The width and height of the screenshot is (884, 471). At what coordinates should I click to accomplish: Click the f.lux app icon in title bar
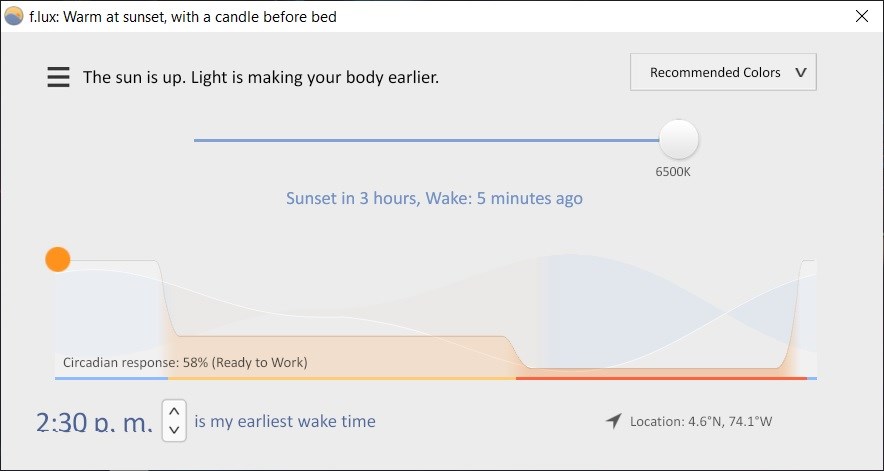pyautogui.click(x=14, y=16)
